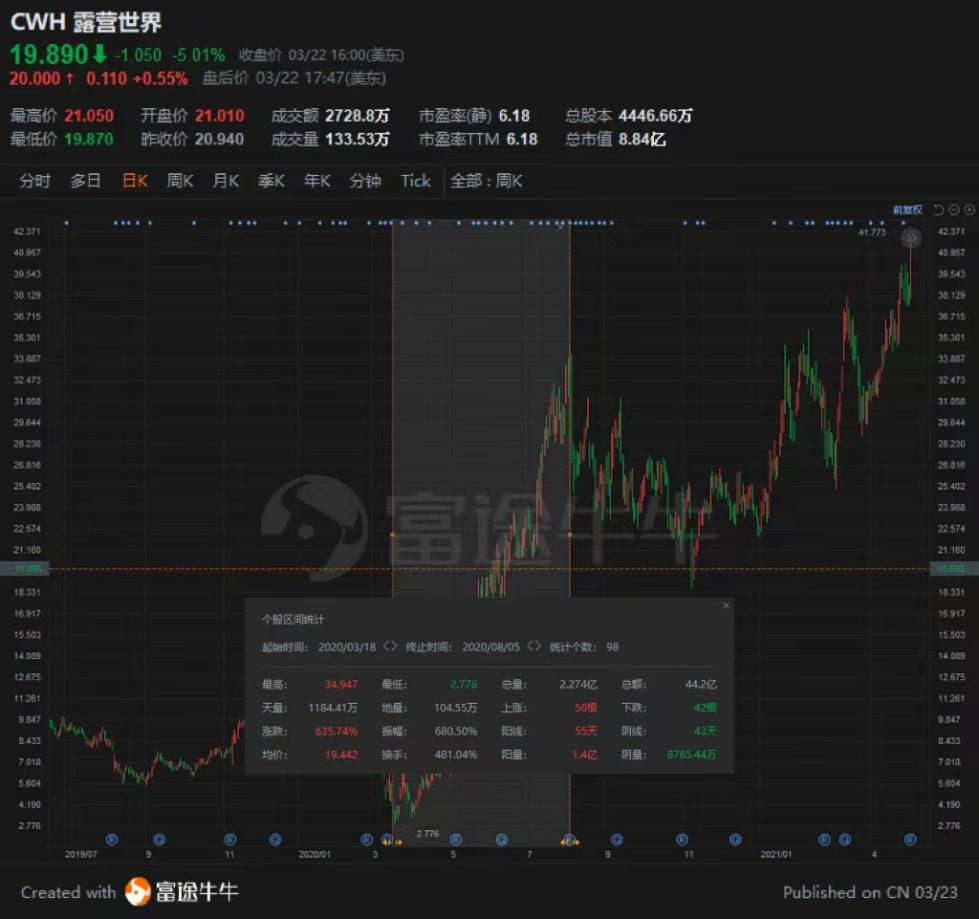979x919 pixels.
Task: Expand the 分钟 minute-interval options
Action: click(365, 181)
